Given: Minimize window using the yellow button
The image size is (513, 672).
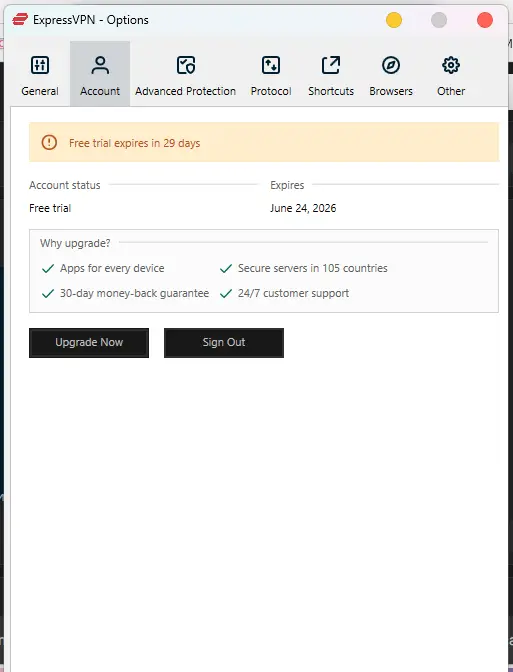Looking at the screenshot, I should click(x=394, y=20).
